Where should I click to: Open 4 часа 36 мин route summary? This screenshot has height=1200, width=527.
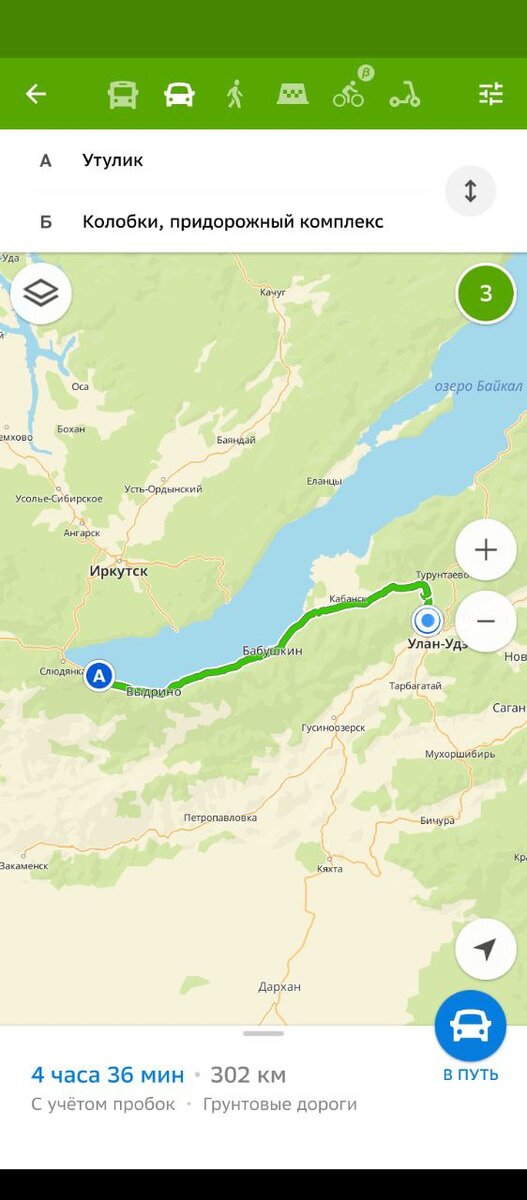(x=108, y=1076)
